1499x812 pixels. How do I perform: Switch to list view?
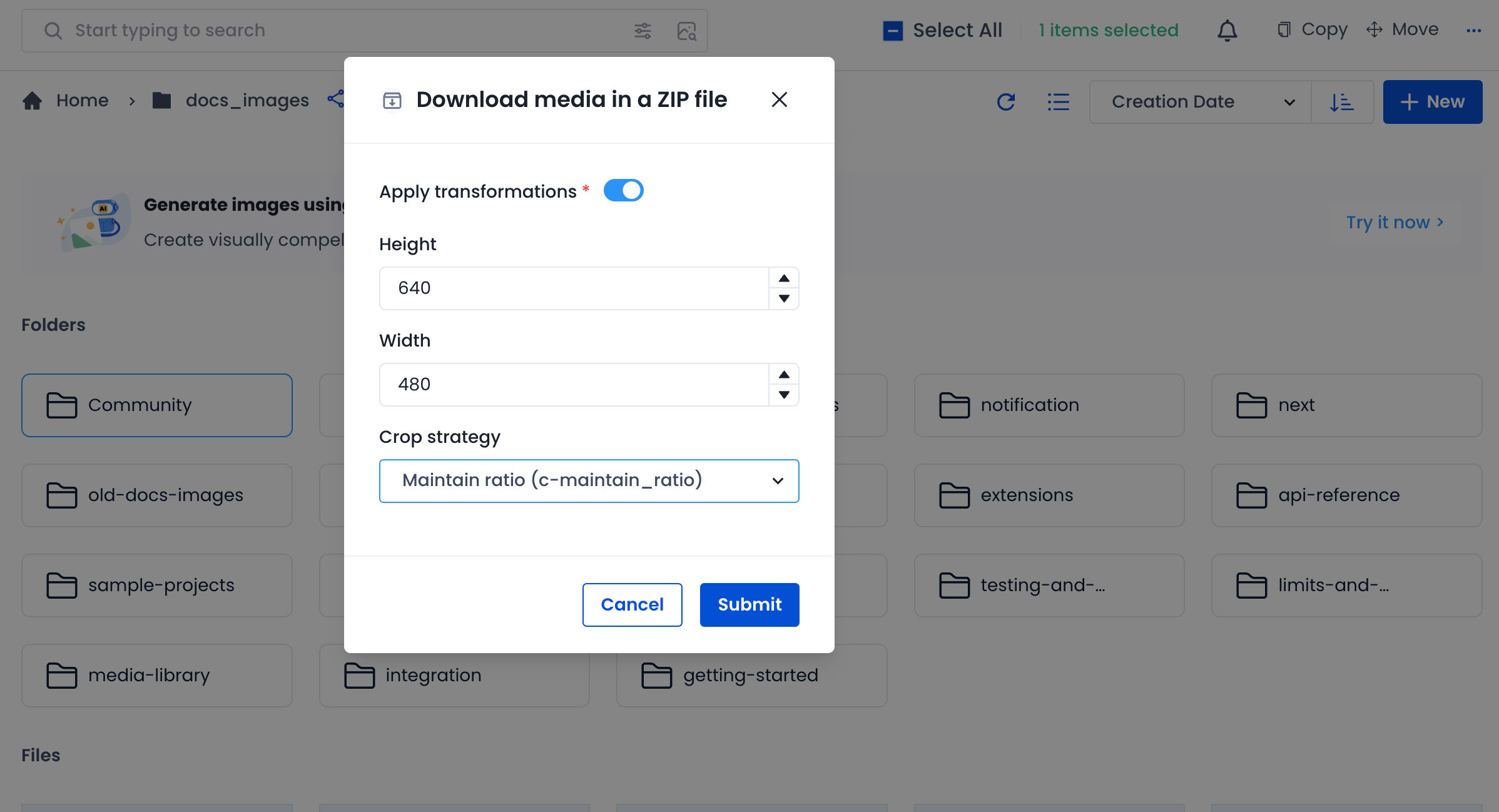pos(1059,101)
